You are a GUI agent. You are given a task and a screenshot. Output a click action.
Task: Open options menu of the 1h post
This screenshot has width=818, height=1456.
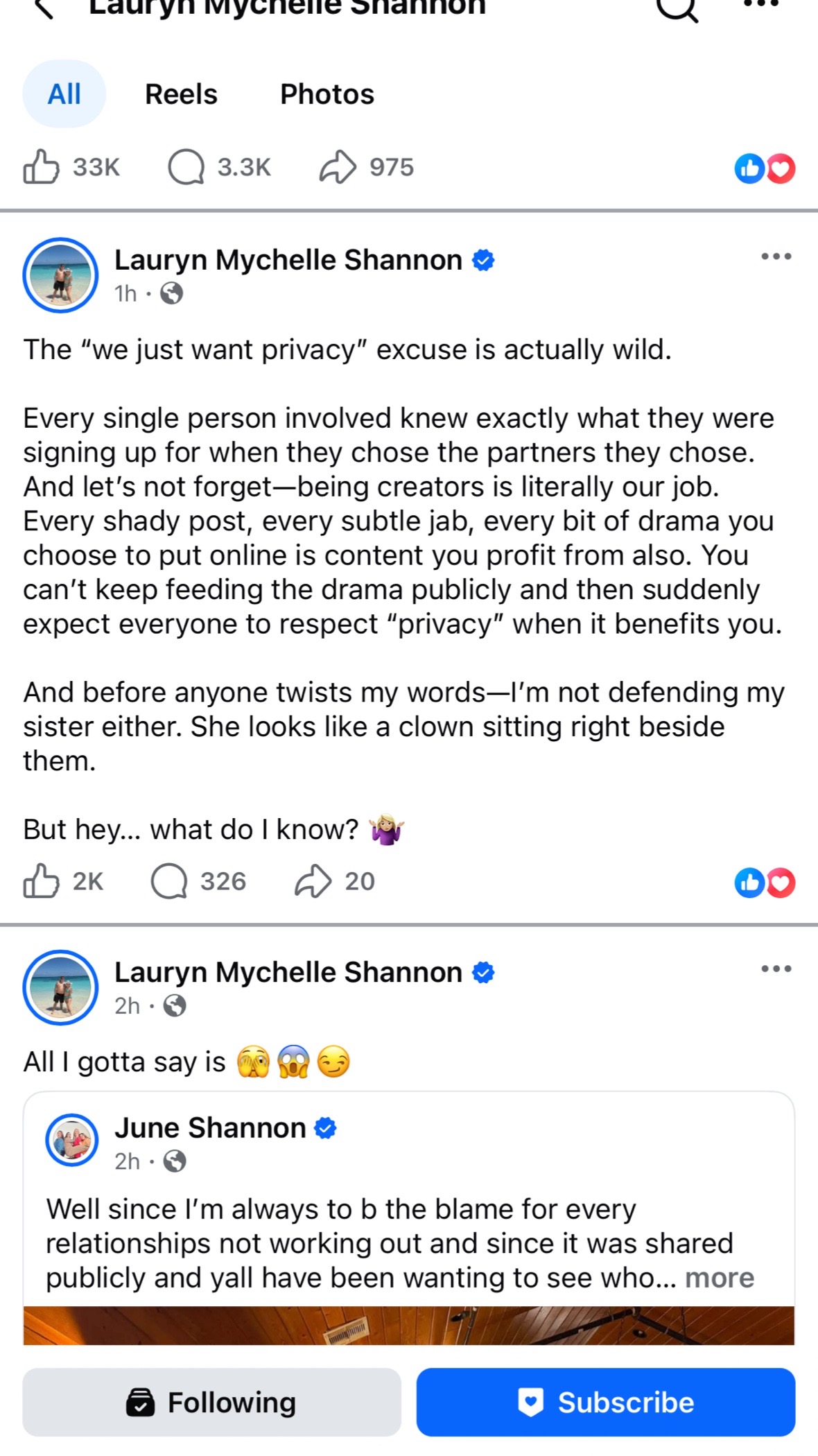pyautogui.click(x=776, y=257)
